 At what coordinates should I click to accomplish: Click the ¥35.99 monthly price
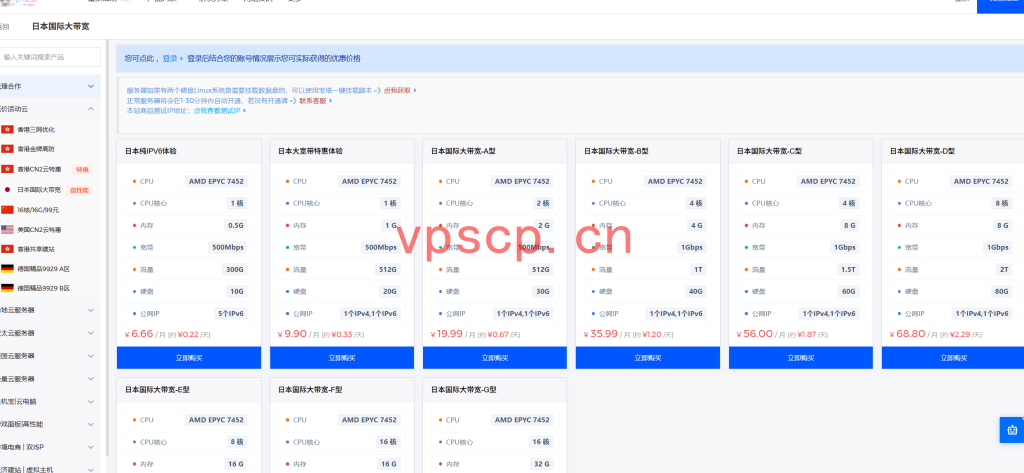pos(600,334)
